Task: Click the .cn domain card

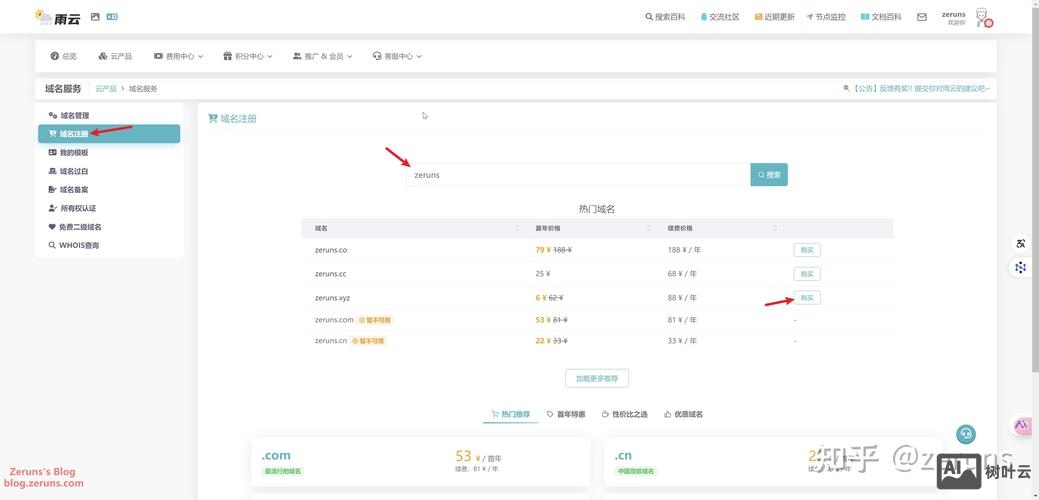Action: (x=773, y=462)
